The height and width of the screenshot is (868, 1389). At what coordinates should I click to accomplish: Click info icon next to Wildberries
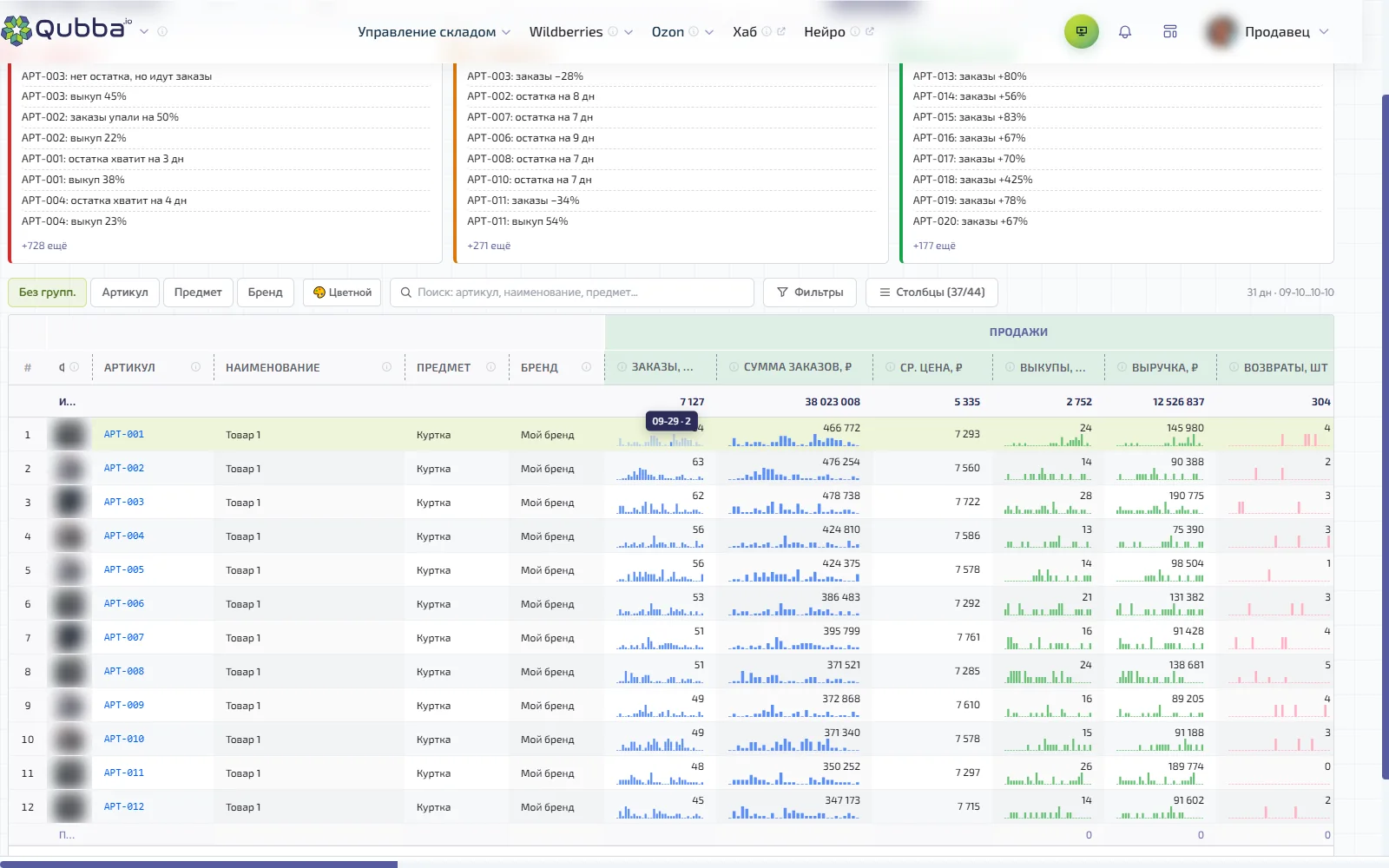613,31
